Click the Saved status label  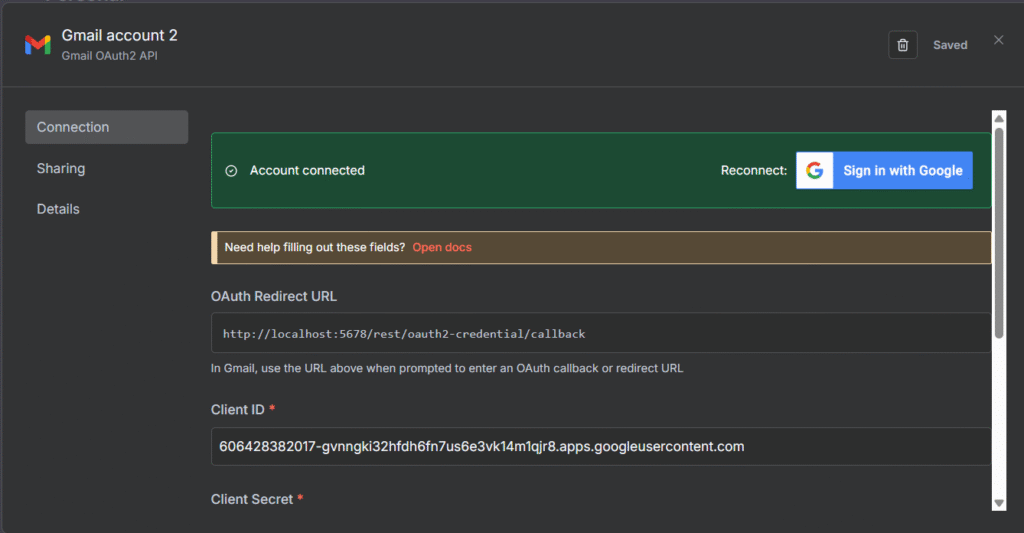(x=950, y=45)
